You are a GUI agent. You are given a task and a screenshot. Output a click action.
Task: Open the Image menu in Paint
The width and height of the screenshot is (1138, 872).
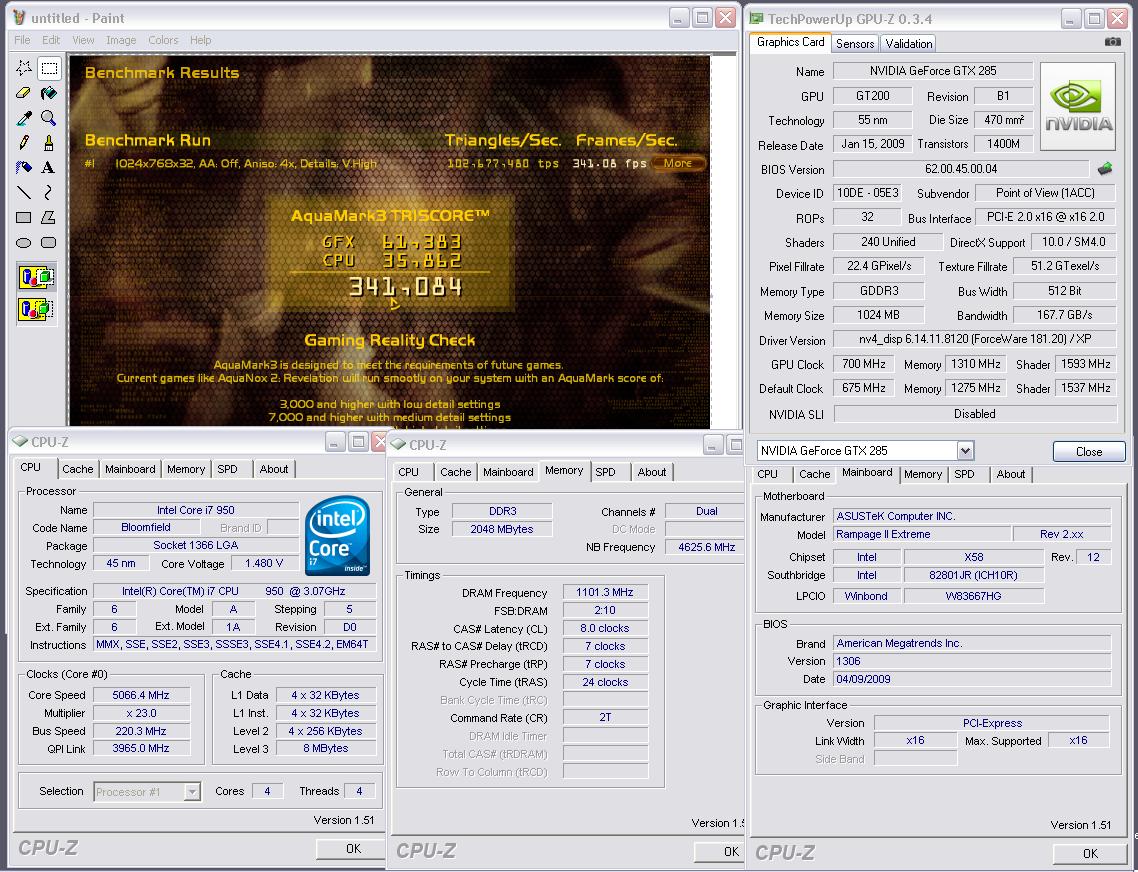[121, 40]
